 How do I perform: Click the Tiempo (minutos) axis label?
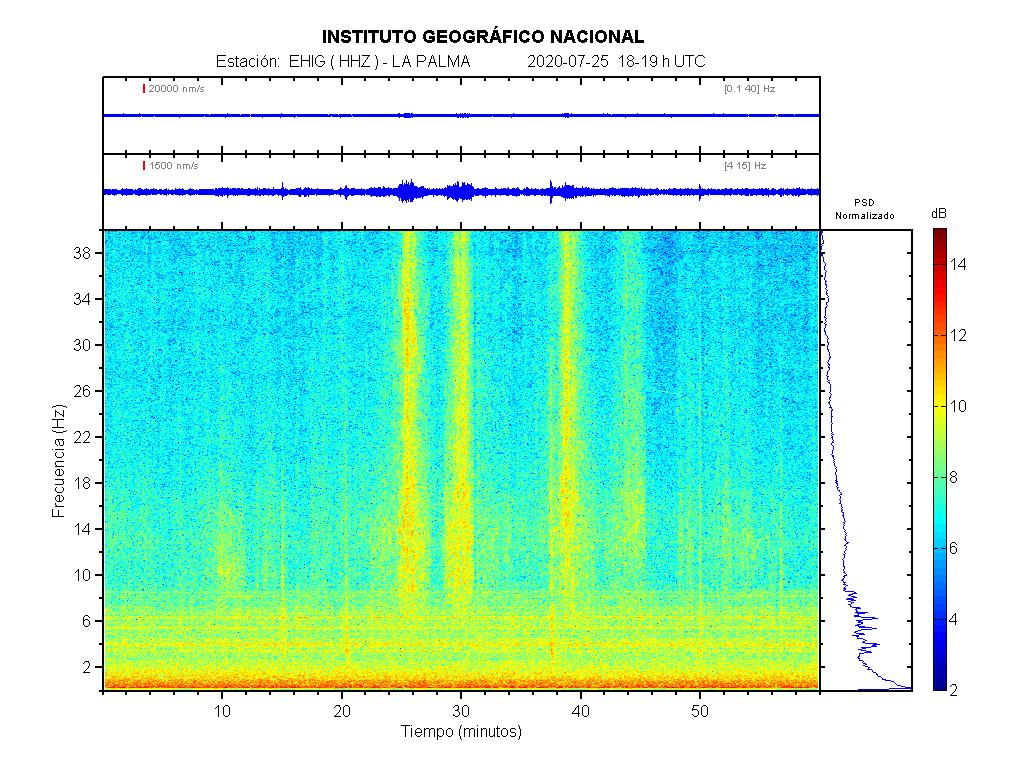tap(461, 732)
